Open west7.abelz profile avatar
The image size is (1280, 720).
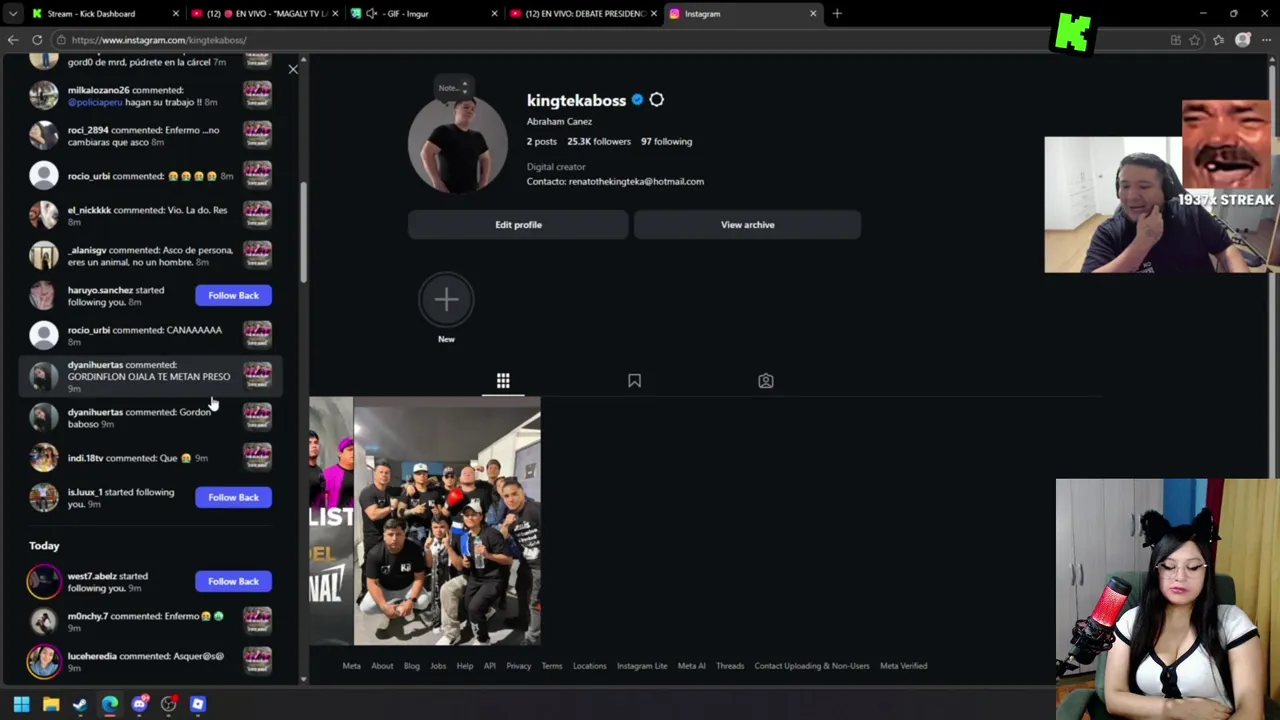click(43, 581)
